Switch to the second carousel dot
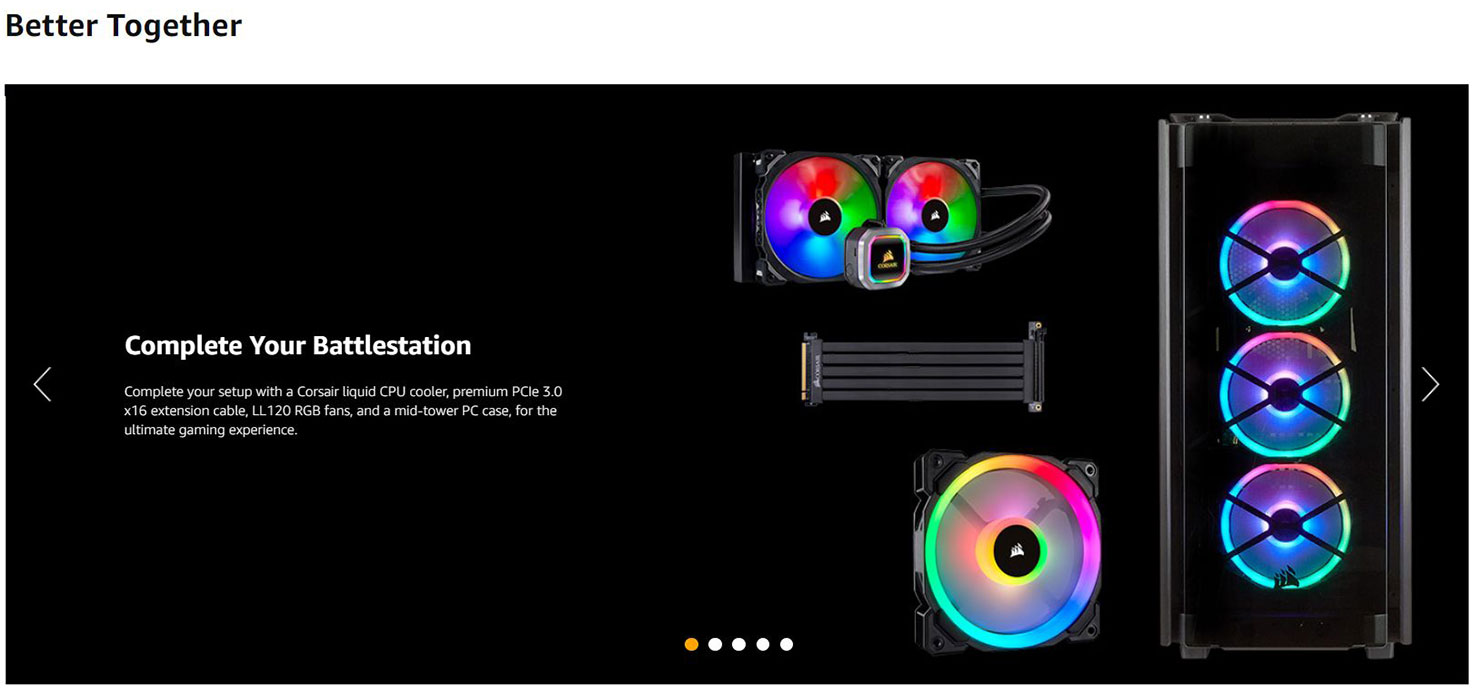This screenshot has width=1475, height=688. [x=715, y=644]
